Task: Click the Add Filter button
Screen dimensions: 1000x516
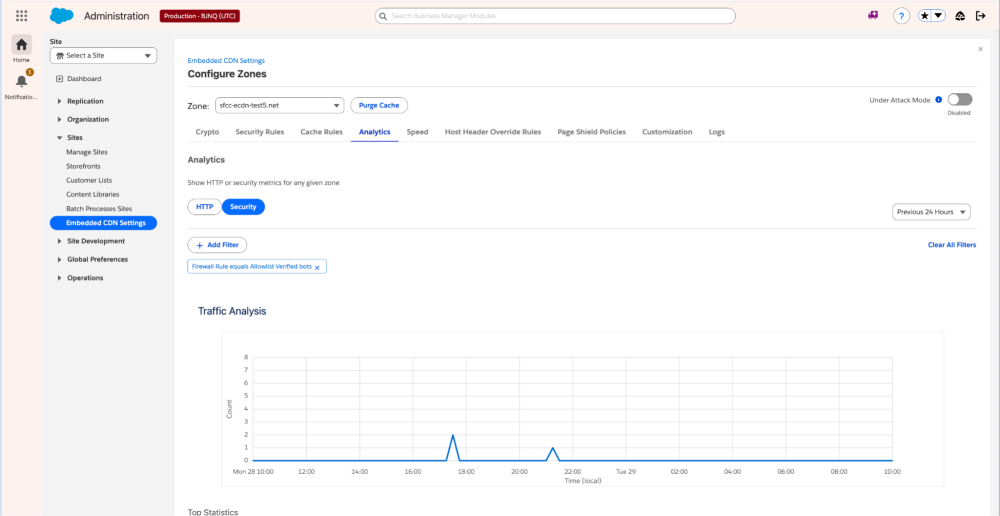Action: point(217,245)
